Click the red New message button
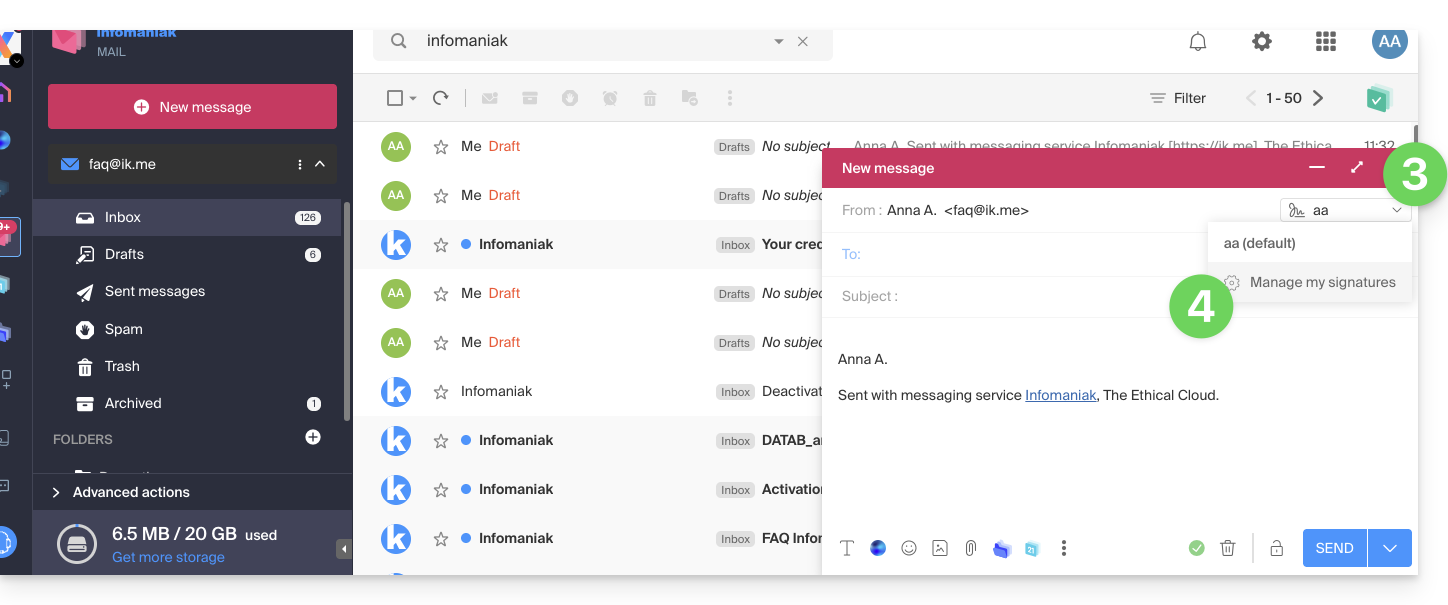 (192, 107)
